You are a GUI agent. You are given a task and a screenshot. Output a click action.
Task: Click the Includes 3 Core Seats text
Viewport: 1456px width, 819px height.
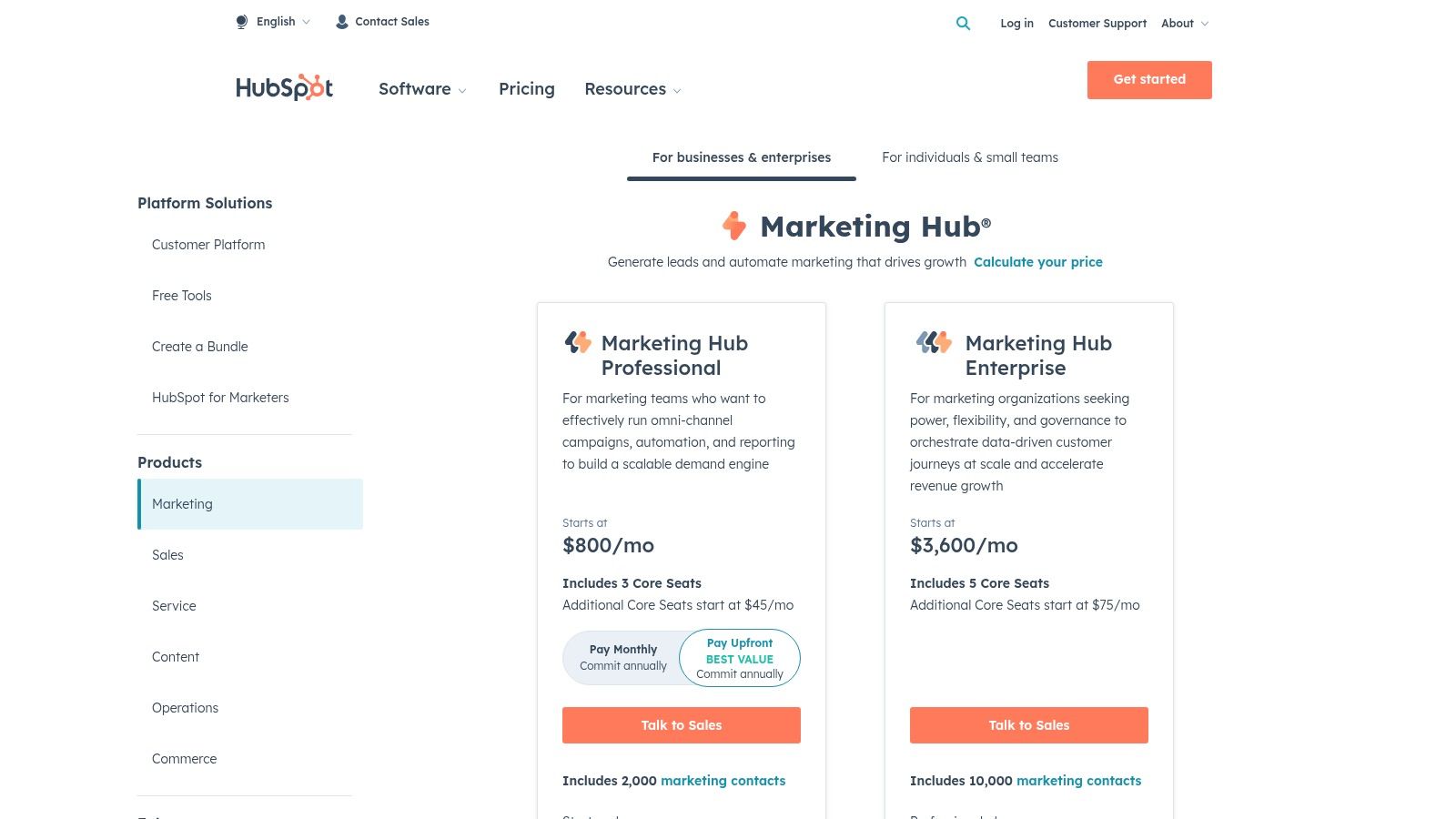point(632,583)
